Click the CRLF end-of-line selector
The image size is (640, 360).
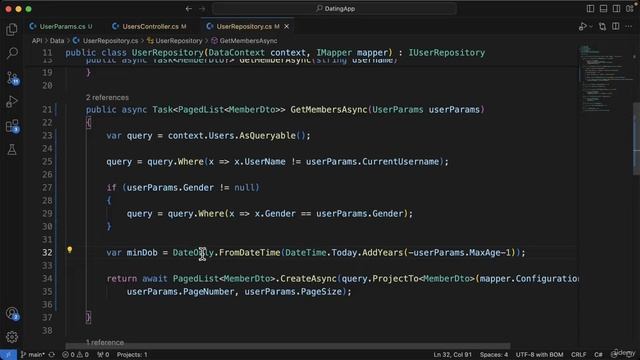point(578,355)
